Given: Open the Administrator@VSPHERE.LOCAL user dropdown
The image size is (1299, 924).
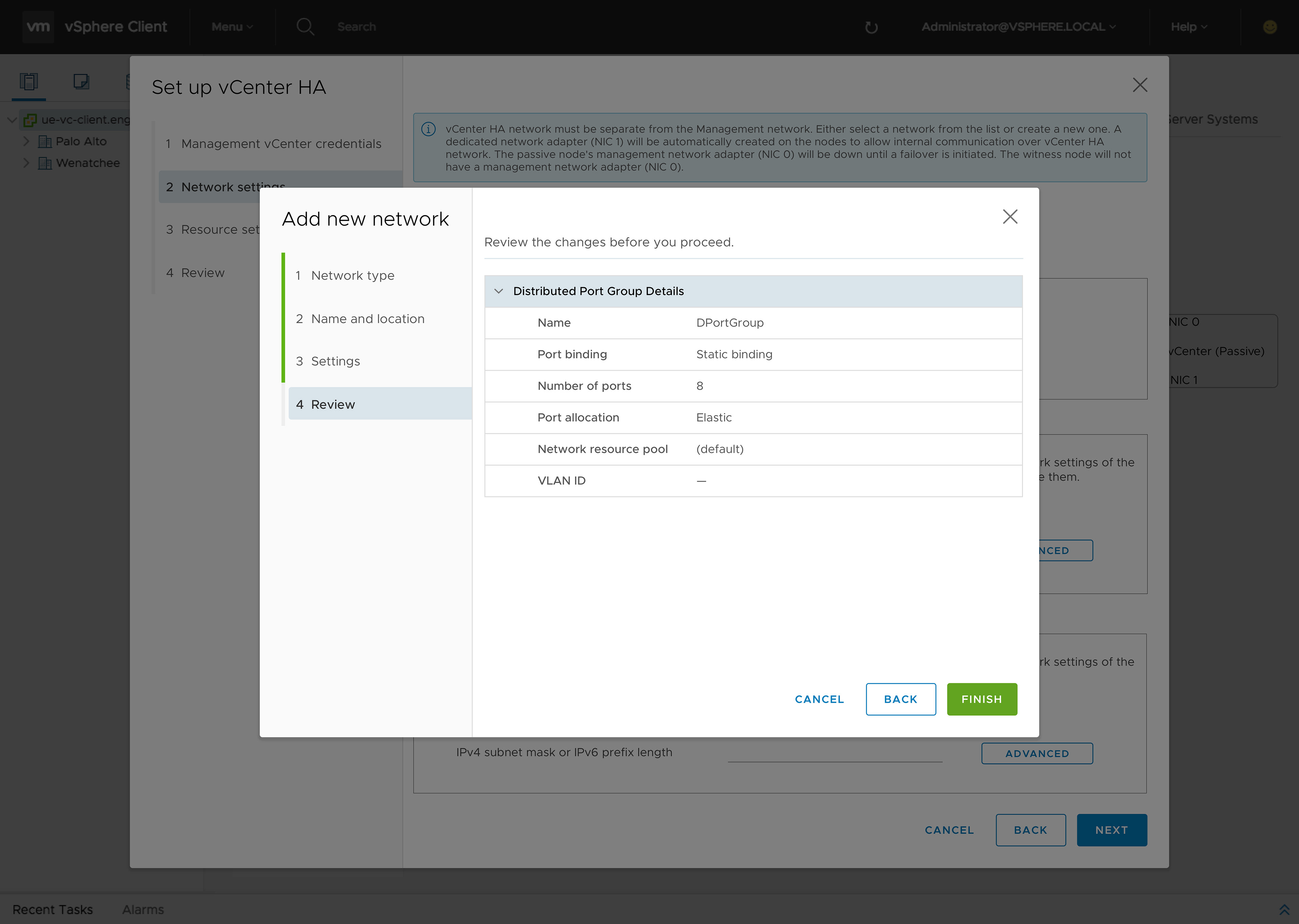Looking at the screenshot, I should coord(1018,27).
